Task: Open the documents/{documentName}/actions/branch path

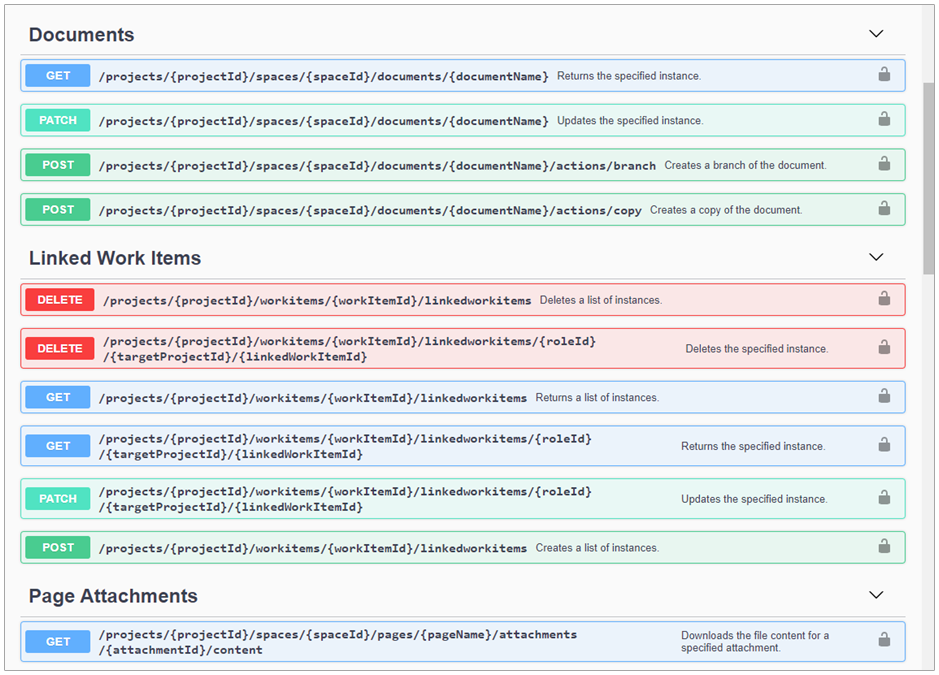Action: pos(377,165)
